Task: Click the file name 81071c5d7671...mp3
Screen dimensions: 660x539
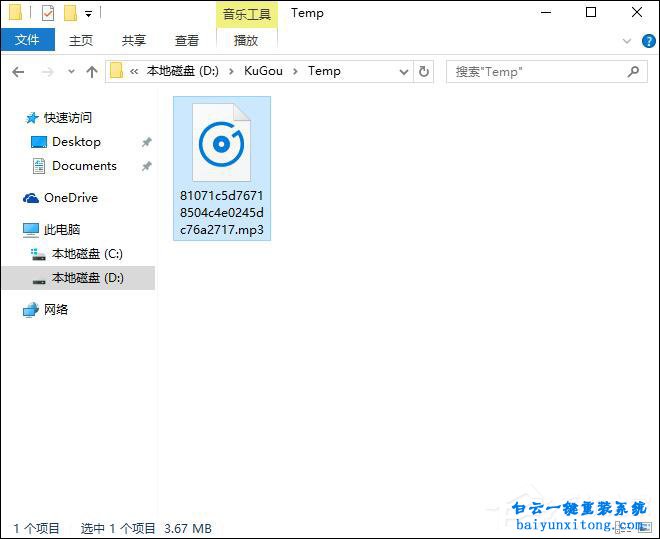Action: point(222,212)
